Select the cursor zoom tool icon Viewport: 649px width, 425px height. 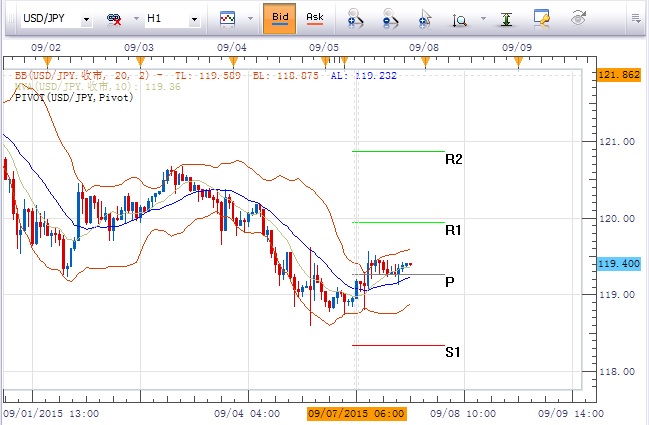425,19
